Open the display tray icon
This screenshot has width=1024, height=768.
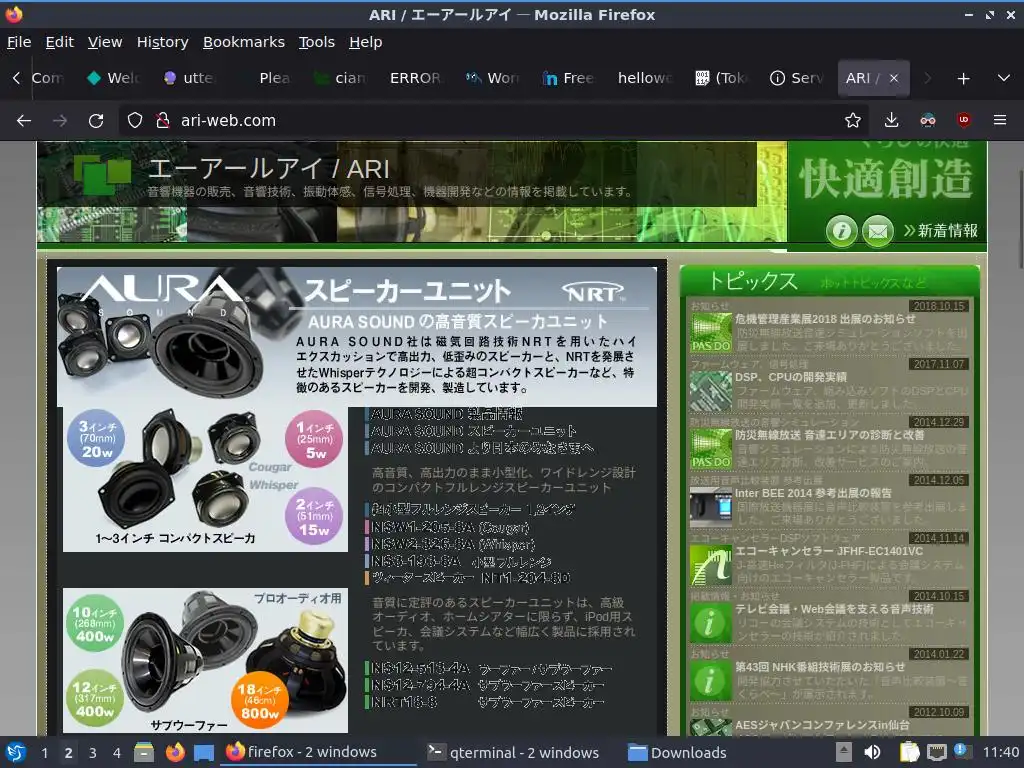(x=936, y=752)
